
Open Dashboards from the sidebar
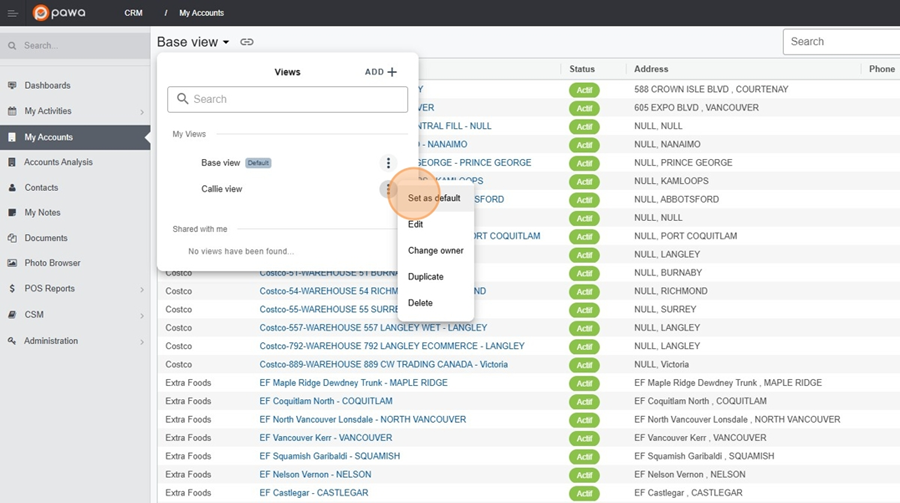48,86
